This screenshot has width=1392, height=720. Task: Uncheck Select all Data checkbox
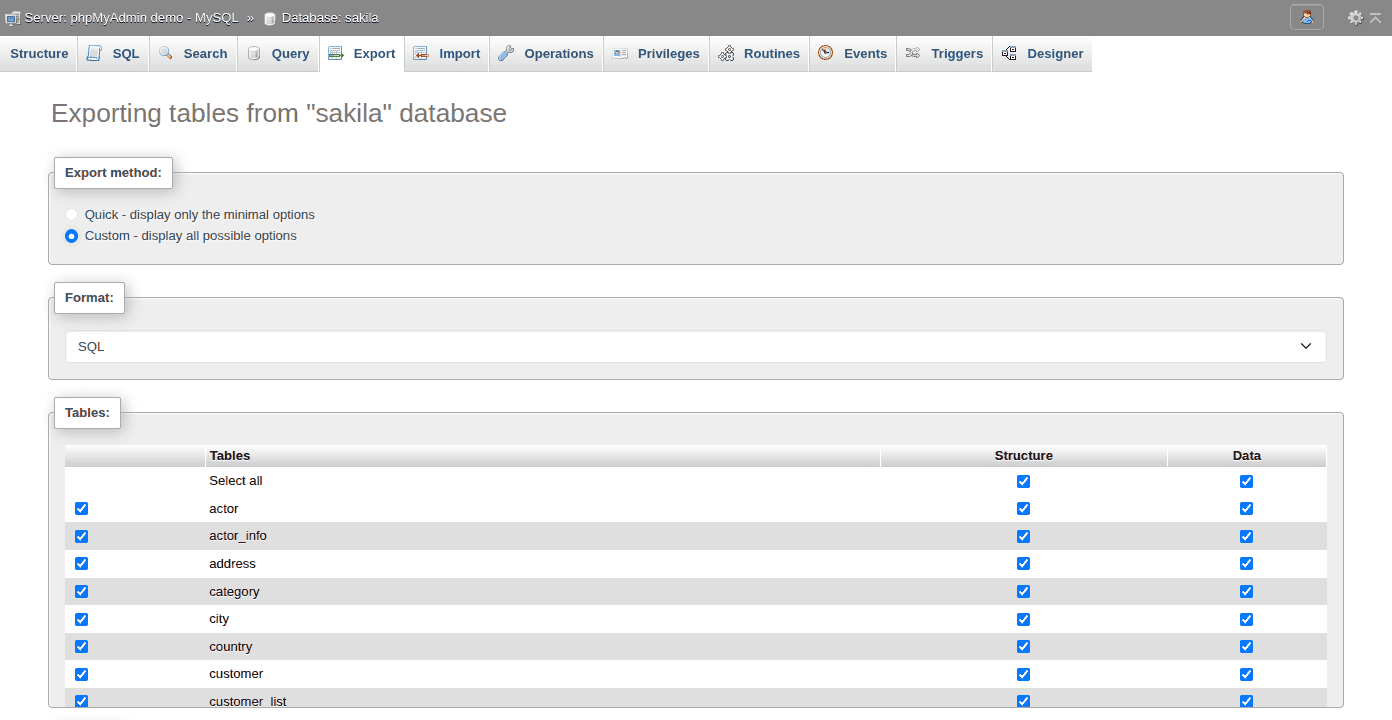[x=1246, y=481]
